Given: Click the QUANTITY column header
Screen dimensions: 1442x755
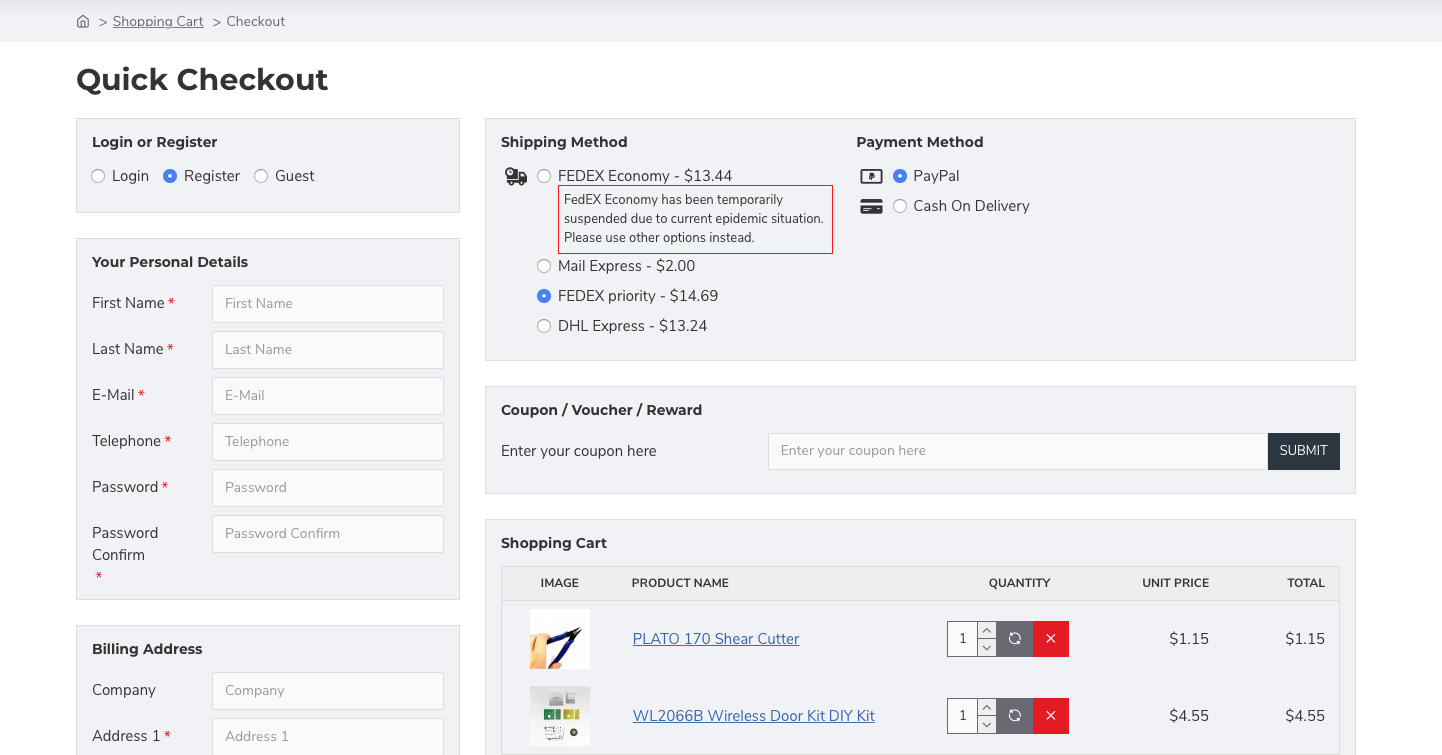Looking at the screenshot, I should 1019,583.
